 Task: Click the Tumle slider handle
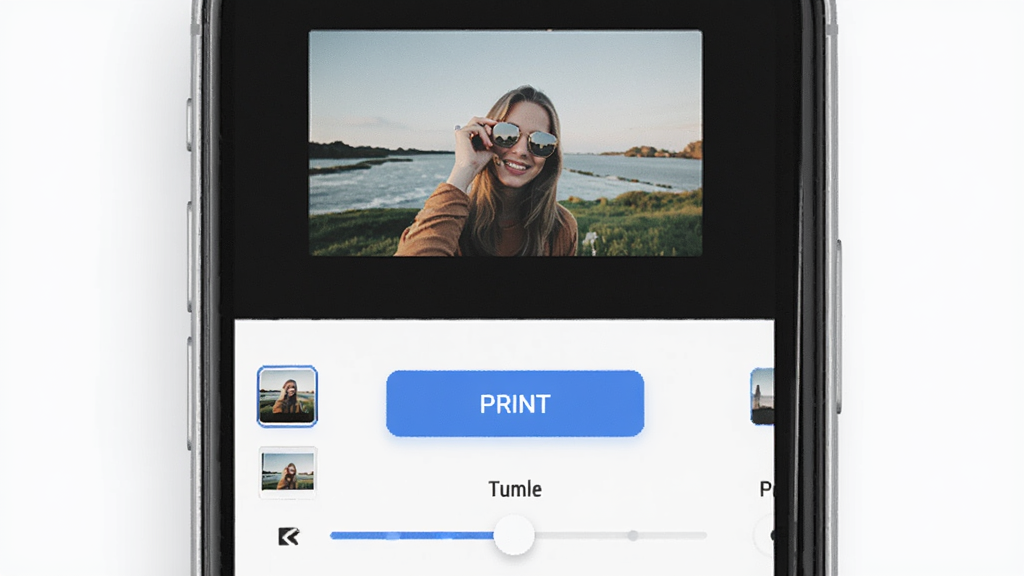pyautogui.click(x=514, y=535)
